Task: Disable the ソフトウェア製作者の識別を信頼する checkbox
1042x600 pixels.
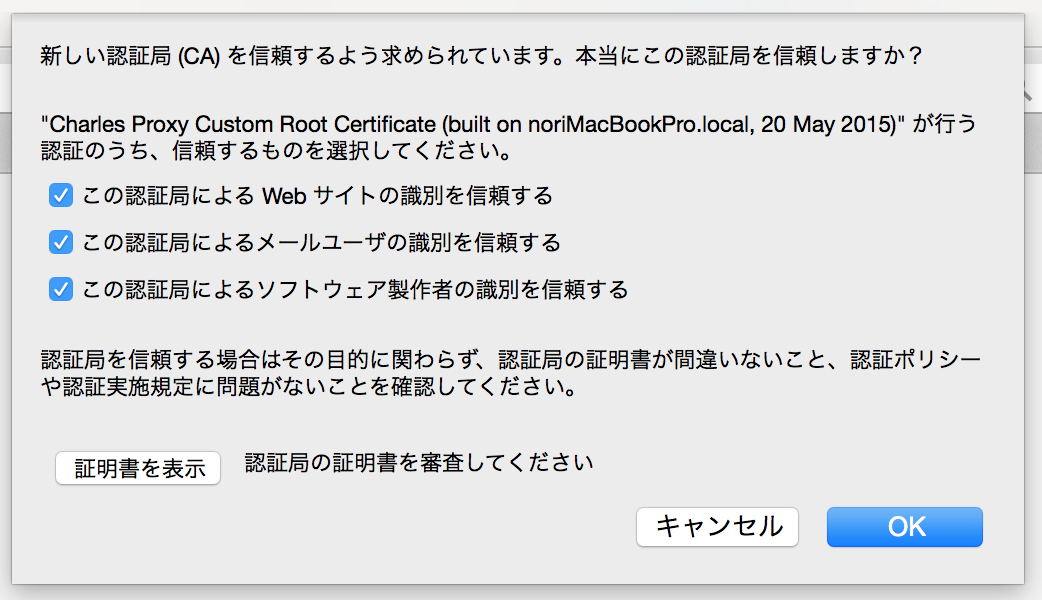Action: 60,290
